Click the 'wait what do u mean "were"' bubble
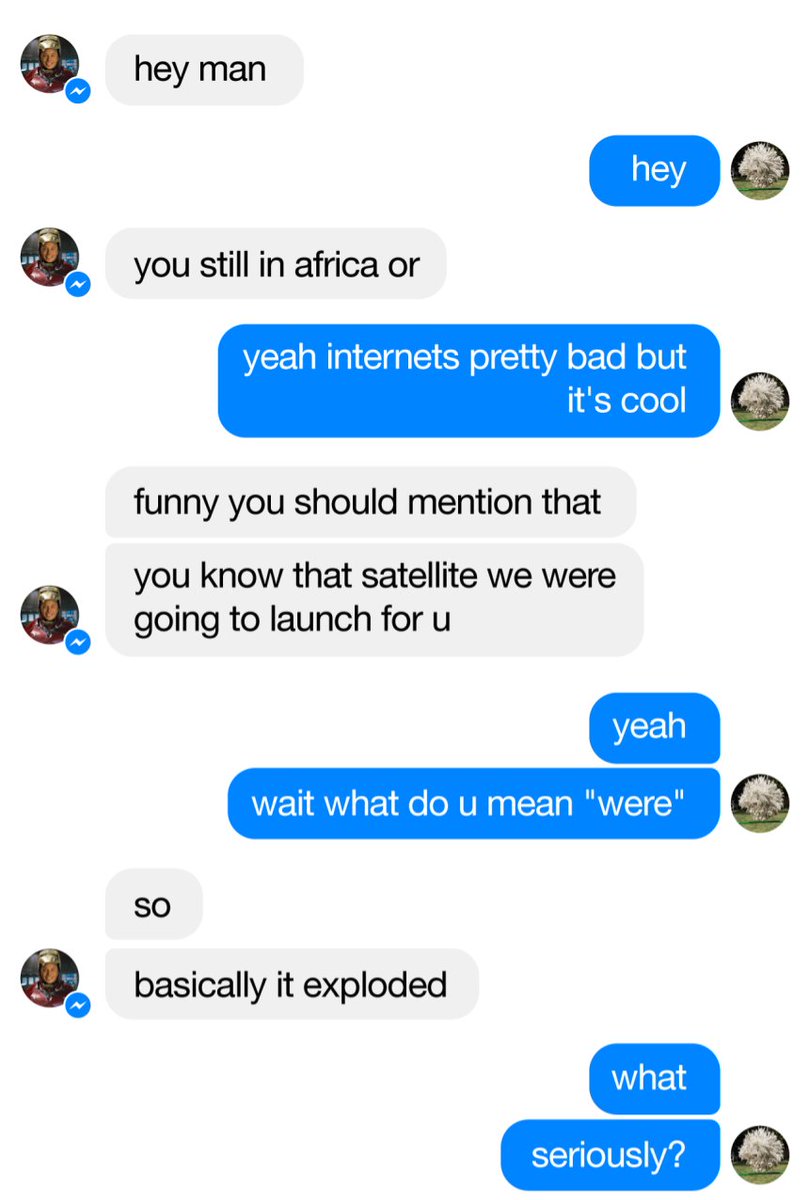809x1200 pixels. pos(474,803)
